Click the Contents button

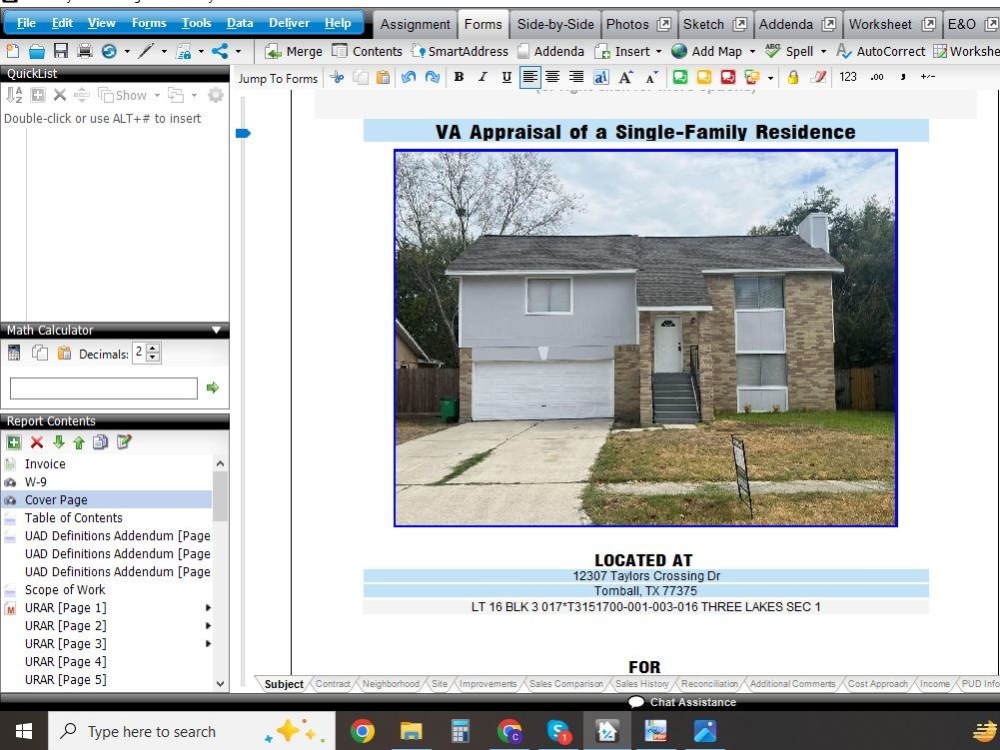367,51
